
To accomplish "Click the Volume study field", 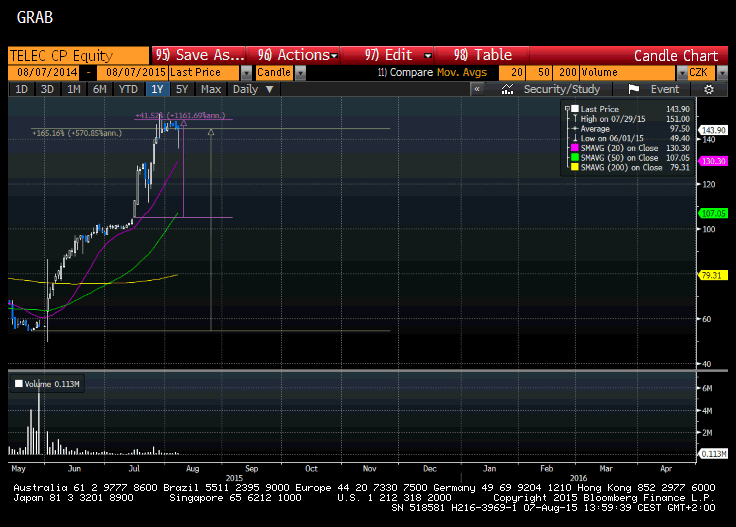I will [x=628, y=73].
